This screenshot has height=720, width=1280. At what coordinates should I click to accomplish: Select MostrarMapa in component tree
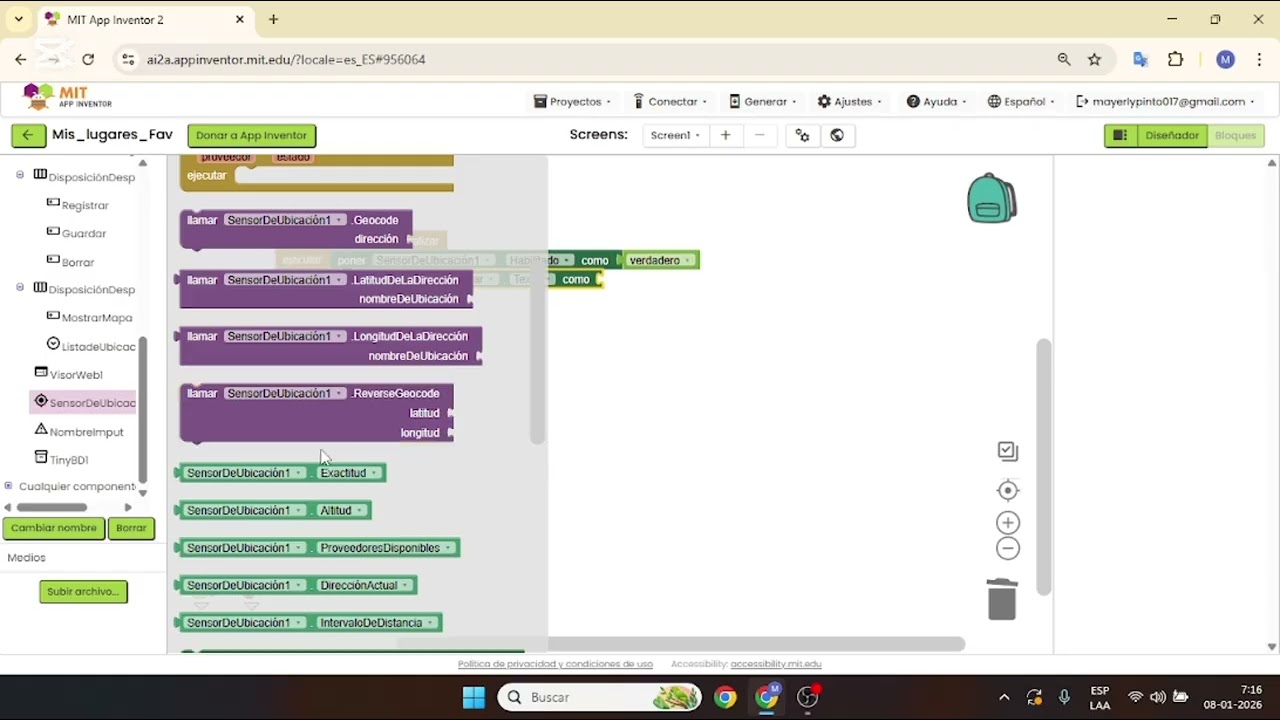pyautogui.click(x=97, y=317)
